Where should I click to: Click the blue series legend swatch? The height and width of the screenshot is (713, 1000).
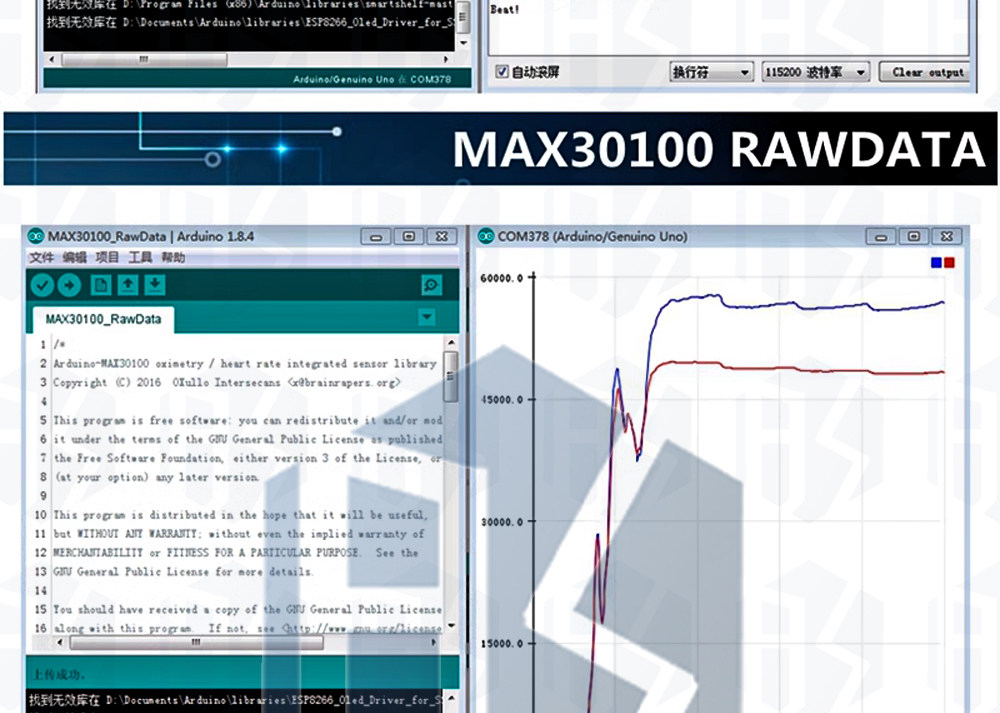[x=936, y=263]
